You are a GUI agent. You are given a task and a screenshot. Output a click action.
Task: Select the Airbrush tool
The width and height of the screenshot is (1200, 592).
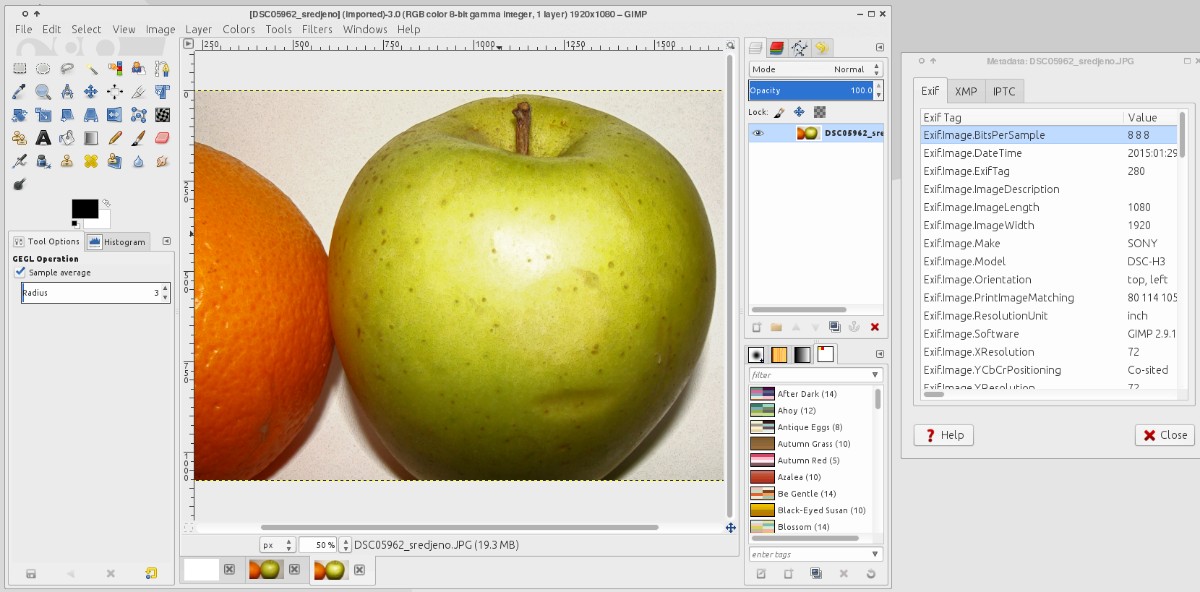pyautogui.click(x=19, y=161)
